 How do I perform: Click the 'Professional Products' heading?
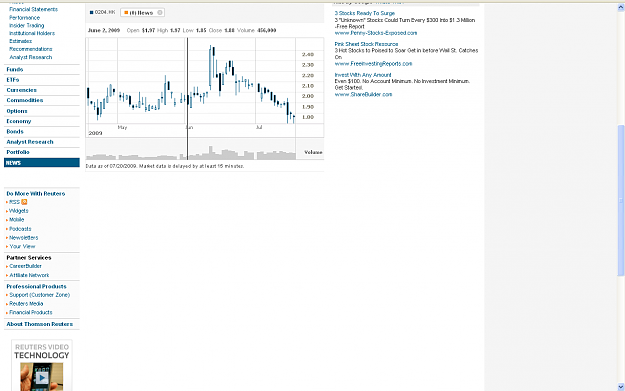pos(36,286)
